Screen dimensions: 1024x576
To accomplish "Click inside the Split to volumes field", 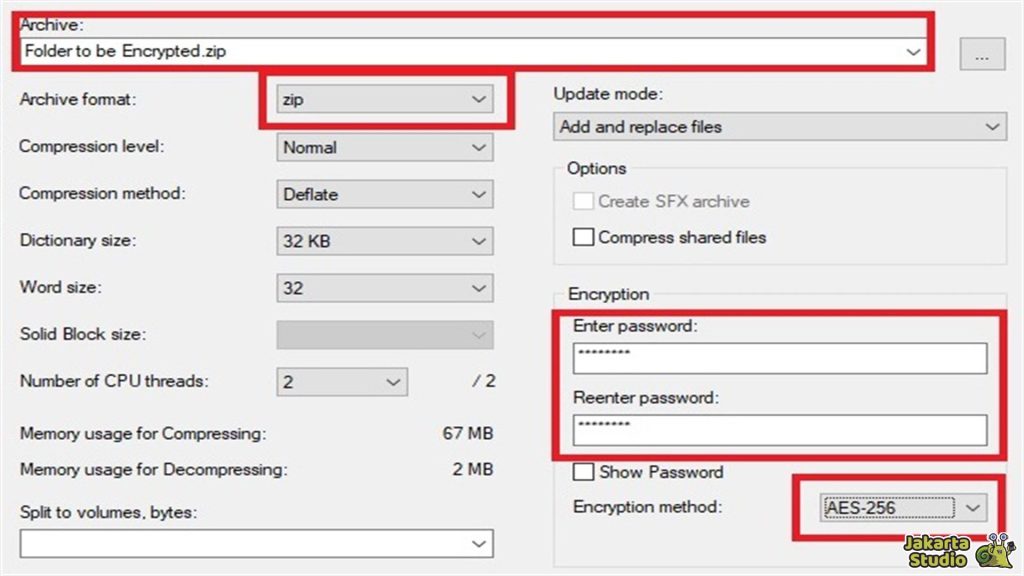I will (240, 543).
